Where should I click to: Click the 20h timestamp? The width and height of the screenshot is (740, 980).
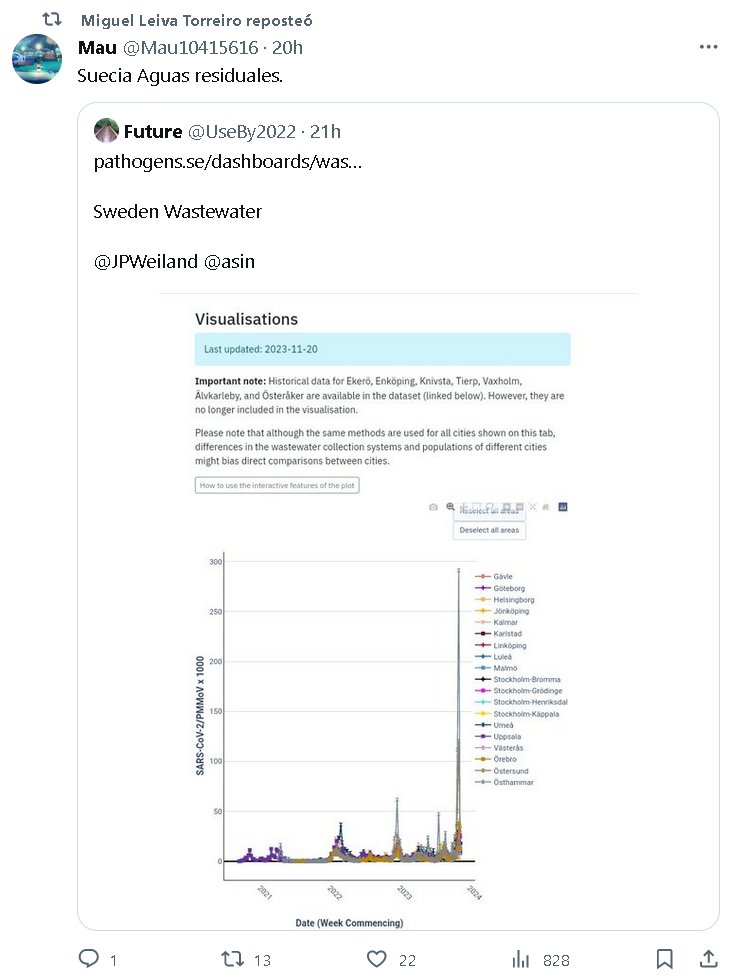[x=287, y=47]
